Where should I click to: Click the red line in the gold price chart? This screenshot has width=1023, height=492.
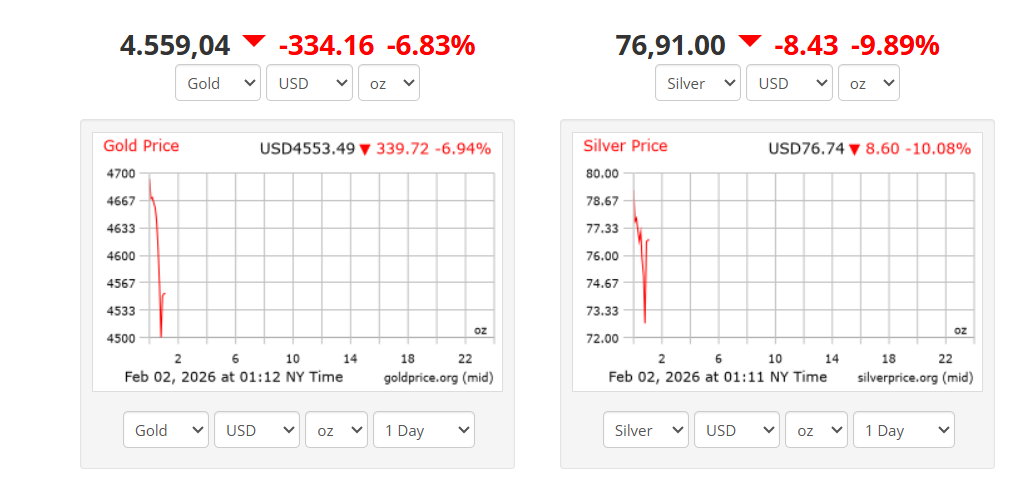pos(157,260)
